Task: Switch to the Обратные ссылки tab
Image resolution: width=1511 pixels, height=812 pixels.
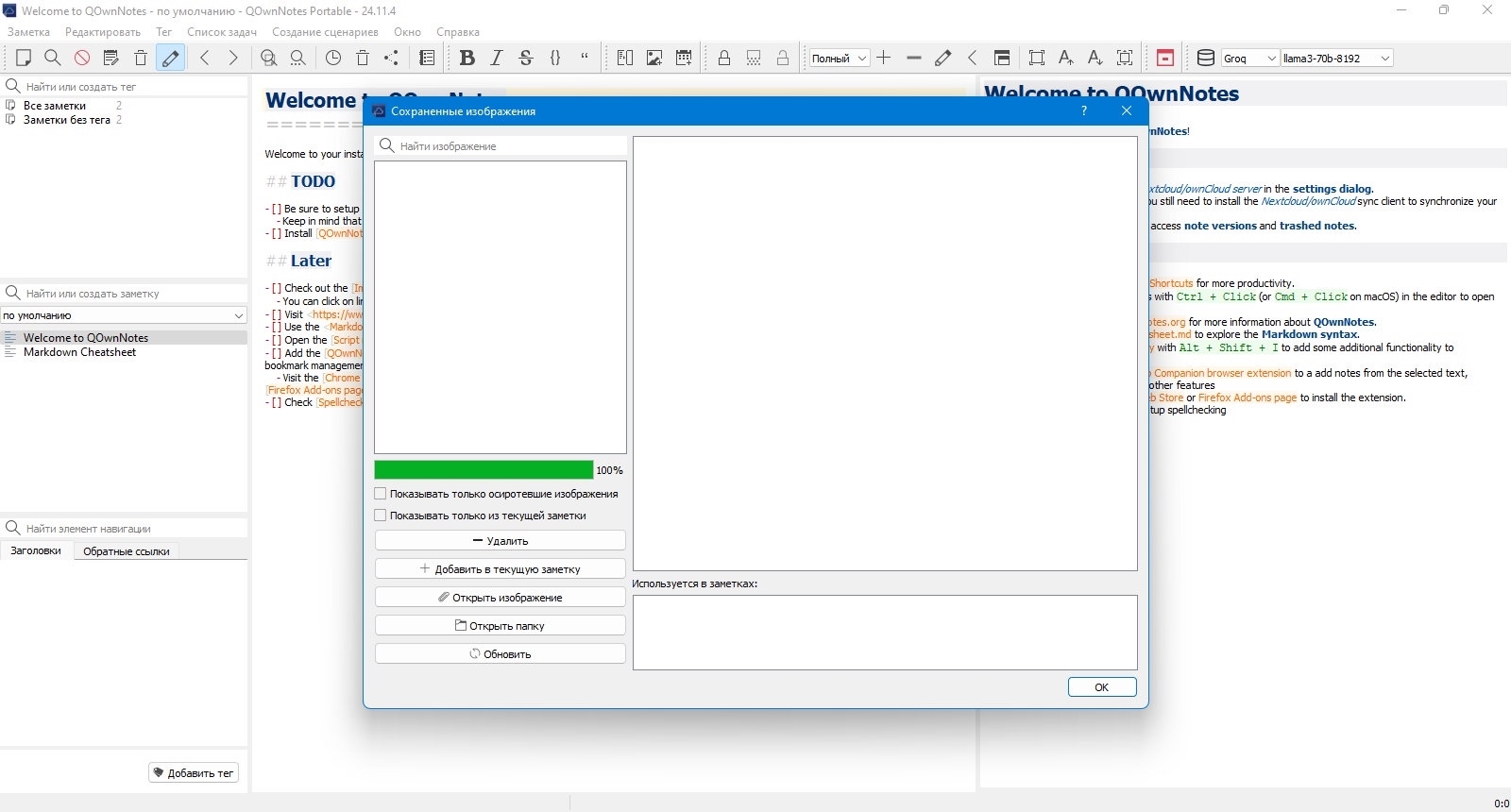Action: pos(127,551)
